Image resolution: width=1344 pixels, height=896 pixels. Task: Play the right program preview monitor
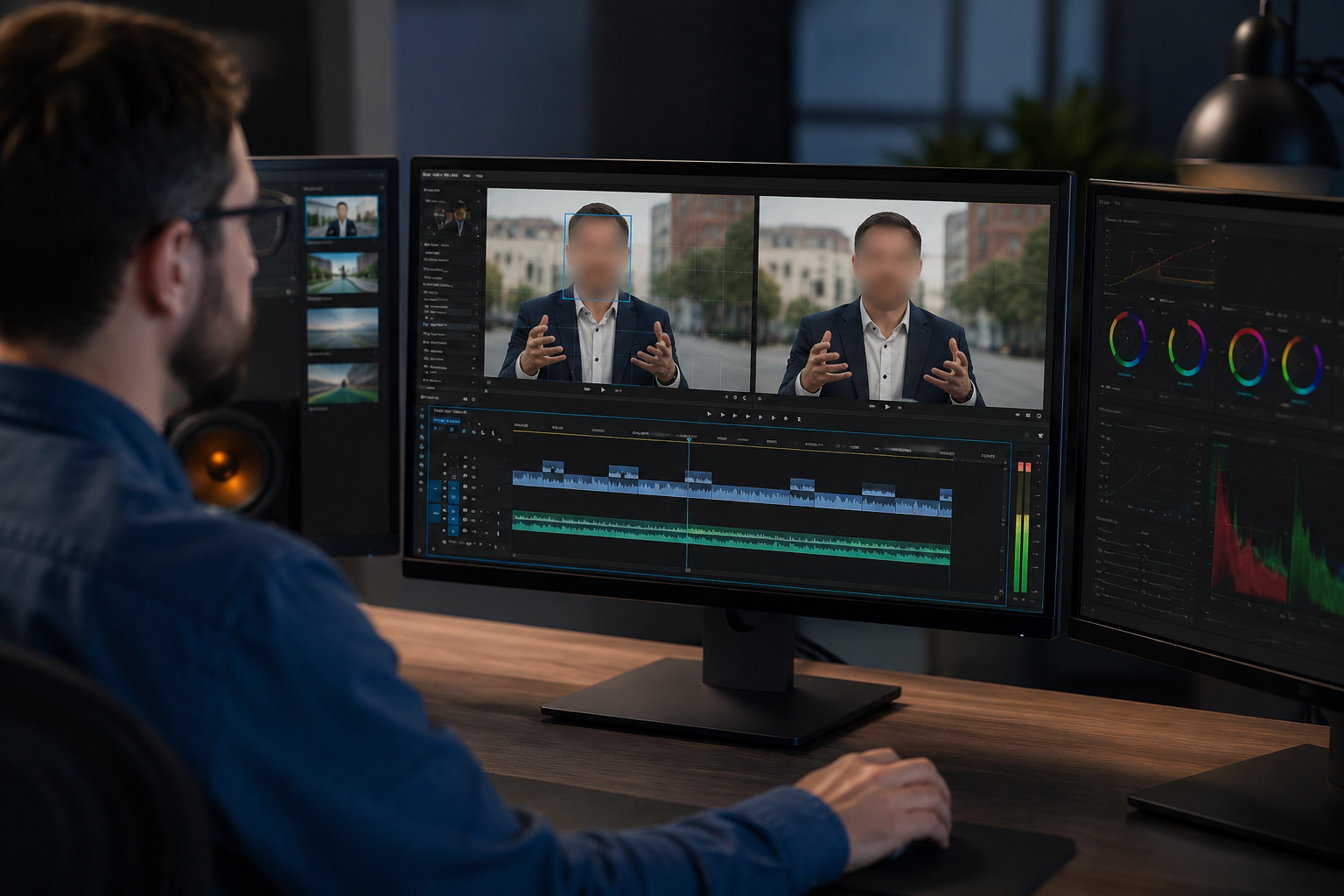coord(887,406)
